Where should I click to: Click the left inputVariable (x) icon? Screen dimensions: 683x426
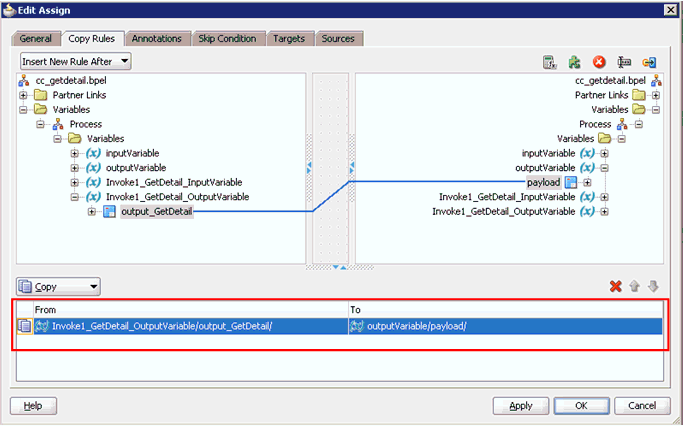[93, 153]
